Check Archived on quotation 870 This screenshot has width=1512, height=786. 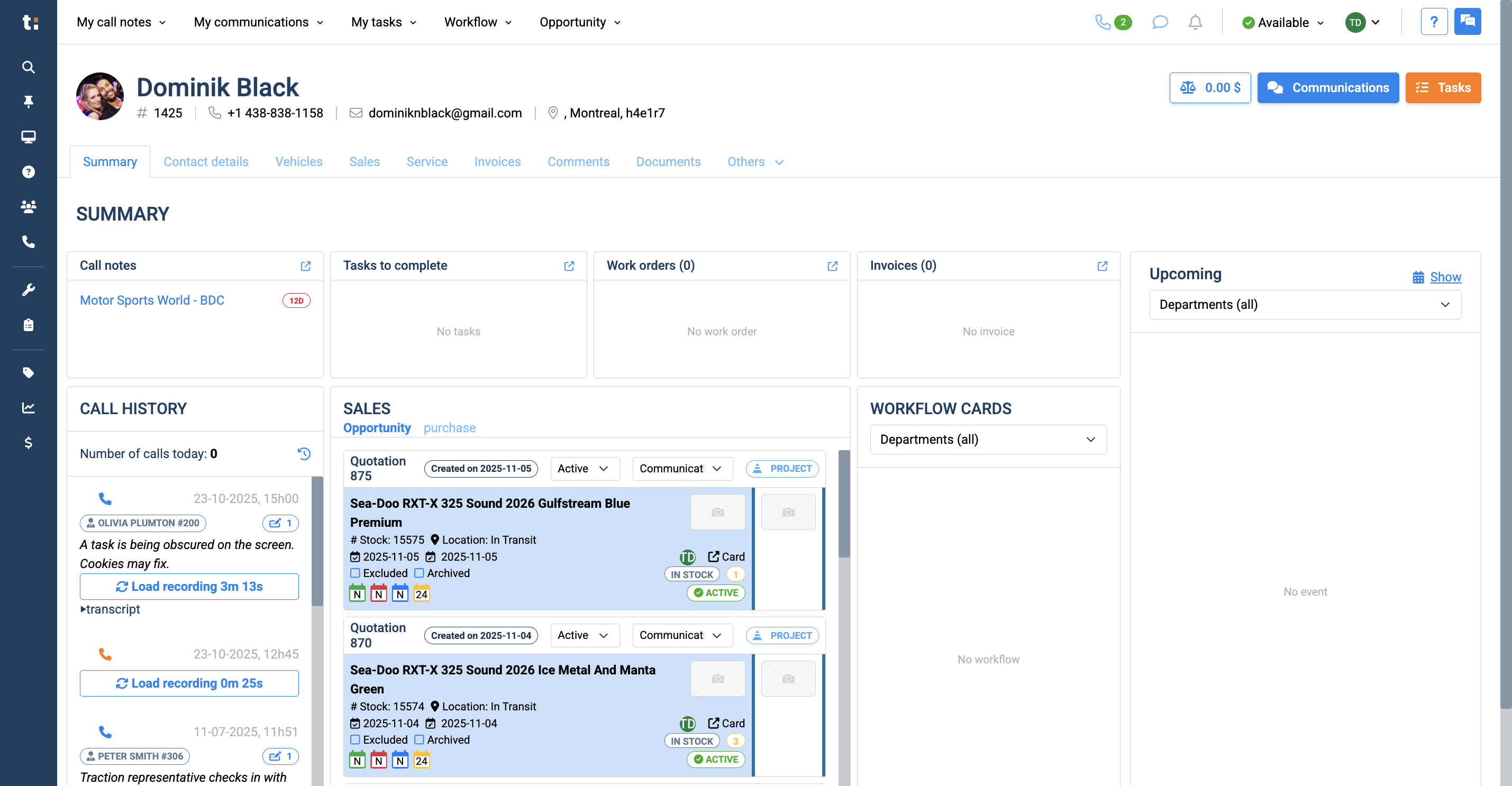419,739
